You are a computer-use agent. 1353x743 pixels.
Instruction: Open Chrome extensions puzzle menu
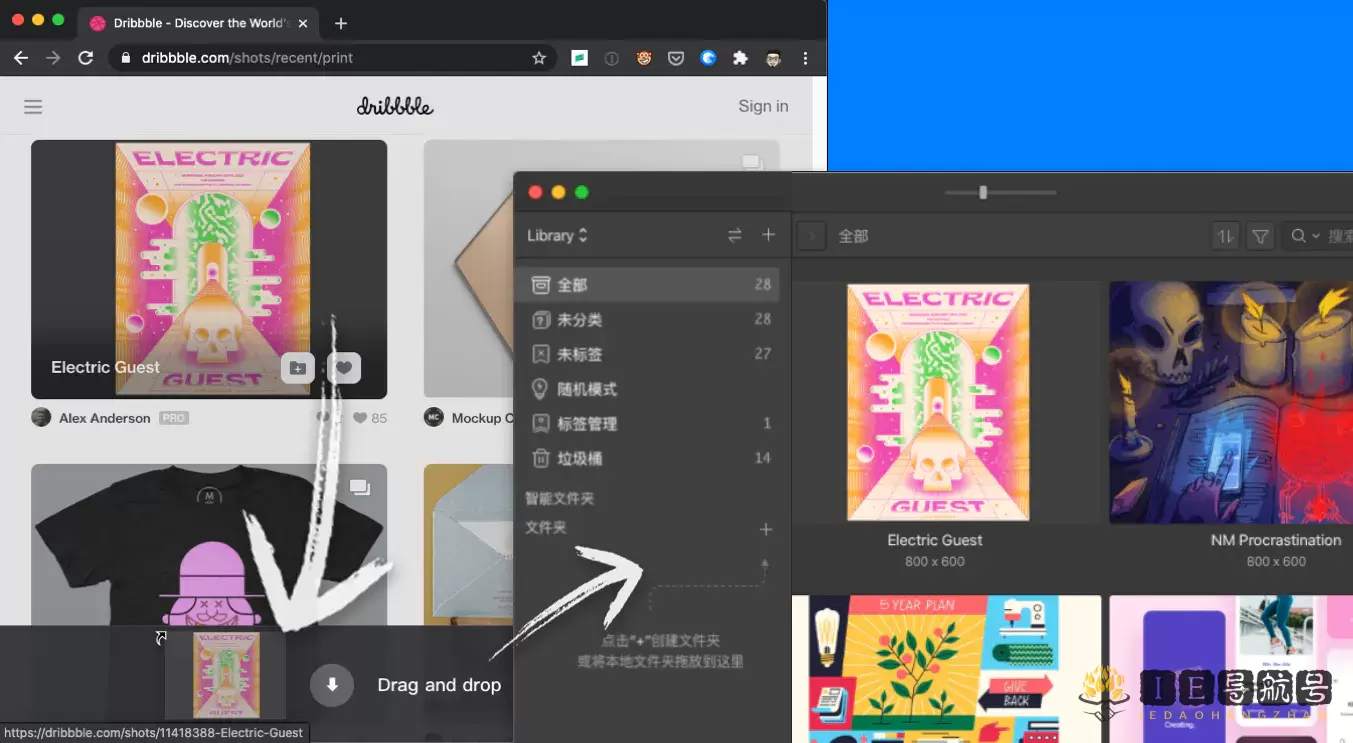740,58
